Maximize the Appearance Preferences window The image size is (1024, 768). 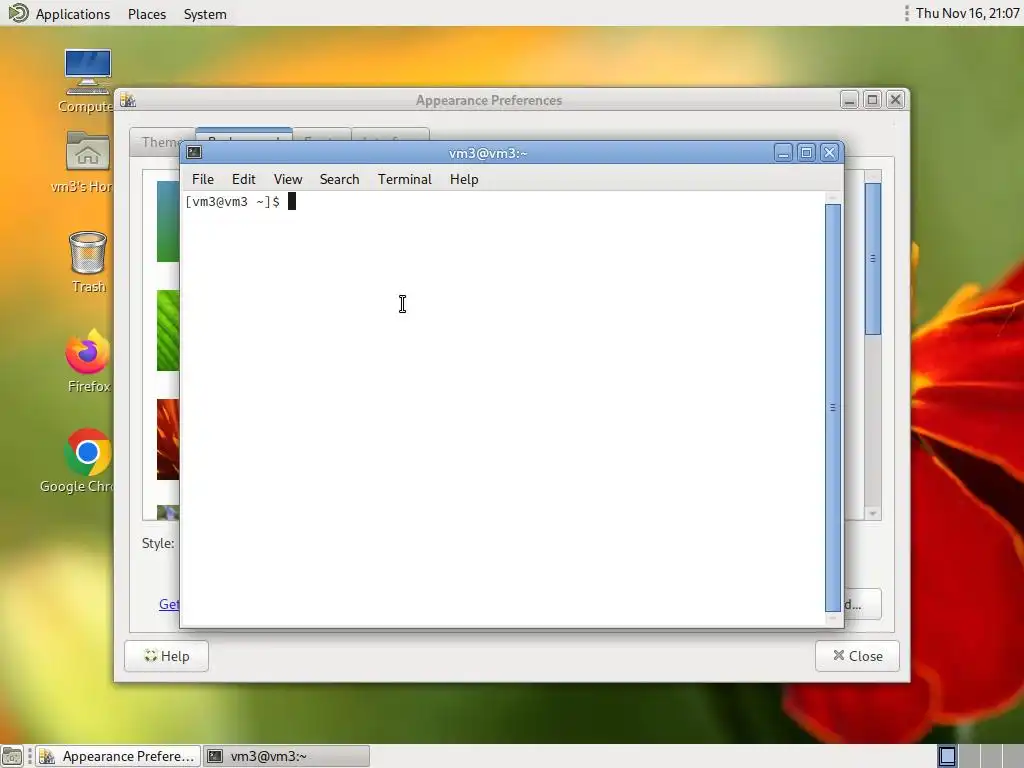tap(872, 100)
